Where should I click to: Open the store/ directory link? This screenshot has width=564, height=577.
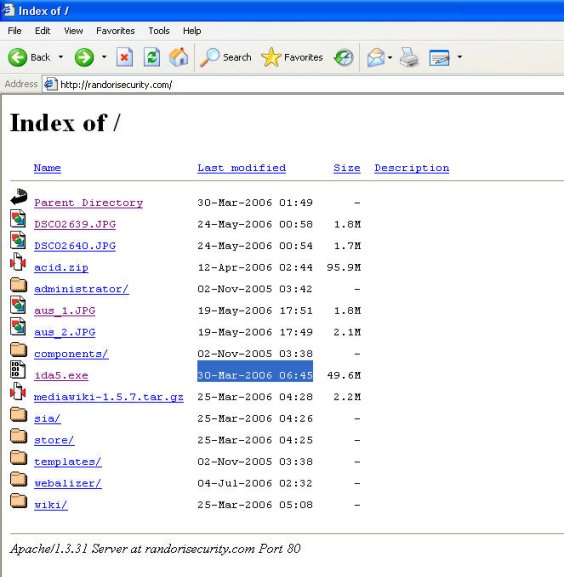(x=54, y=440)
